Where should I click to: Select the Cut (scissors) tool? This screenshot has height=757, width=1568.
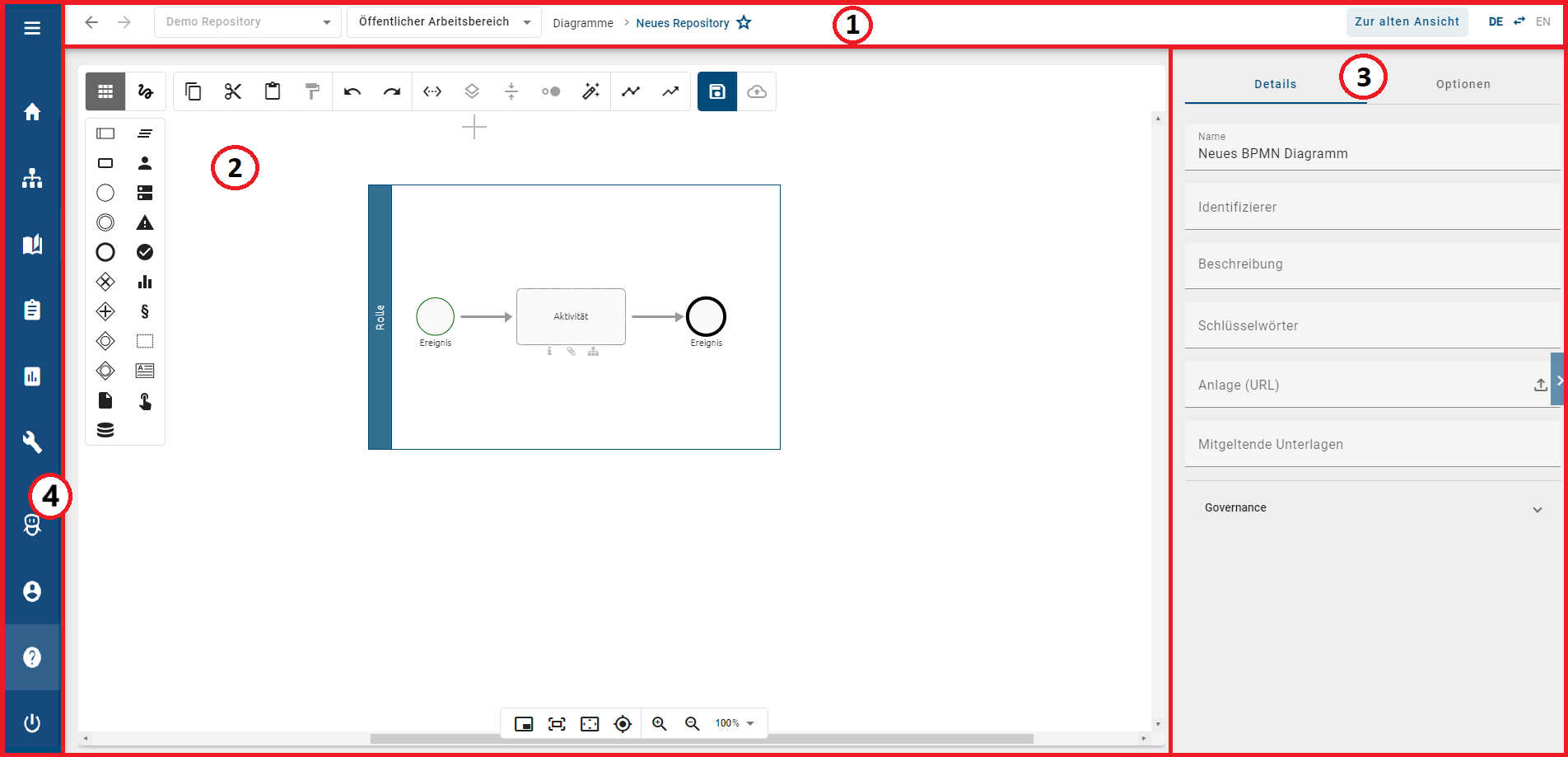232,91
